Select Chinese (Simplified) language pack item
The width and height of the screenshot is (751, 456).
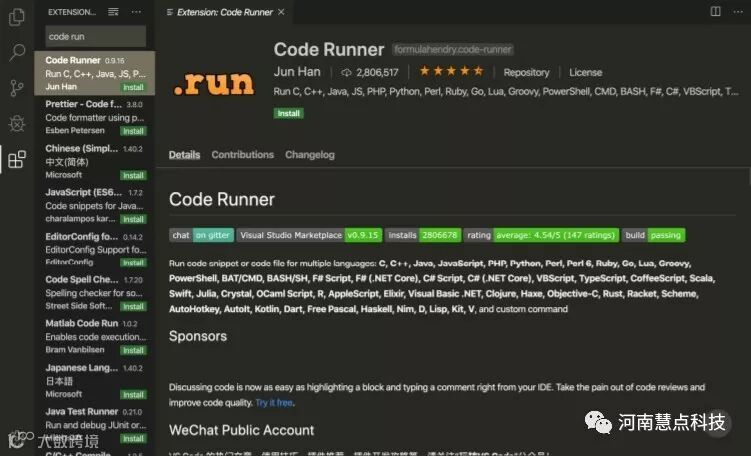pos(95,161)
